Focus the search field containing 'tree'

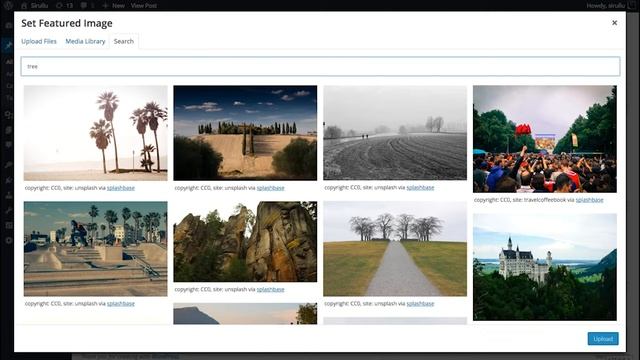[320, 66]
